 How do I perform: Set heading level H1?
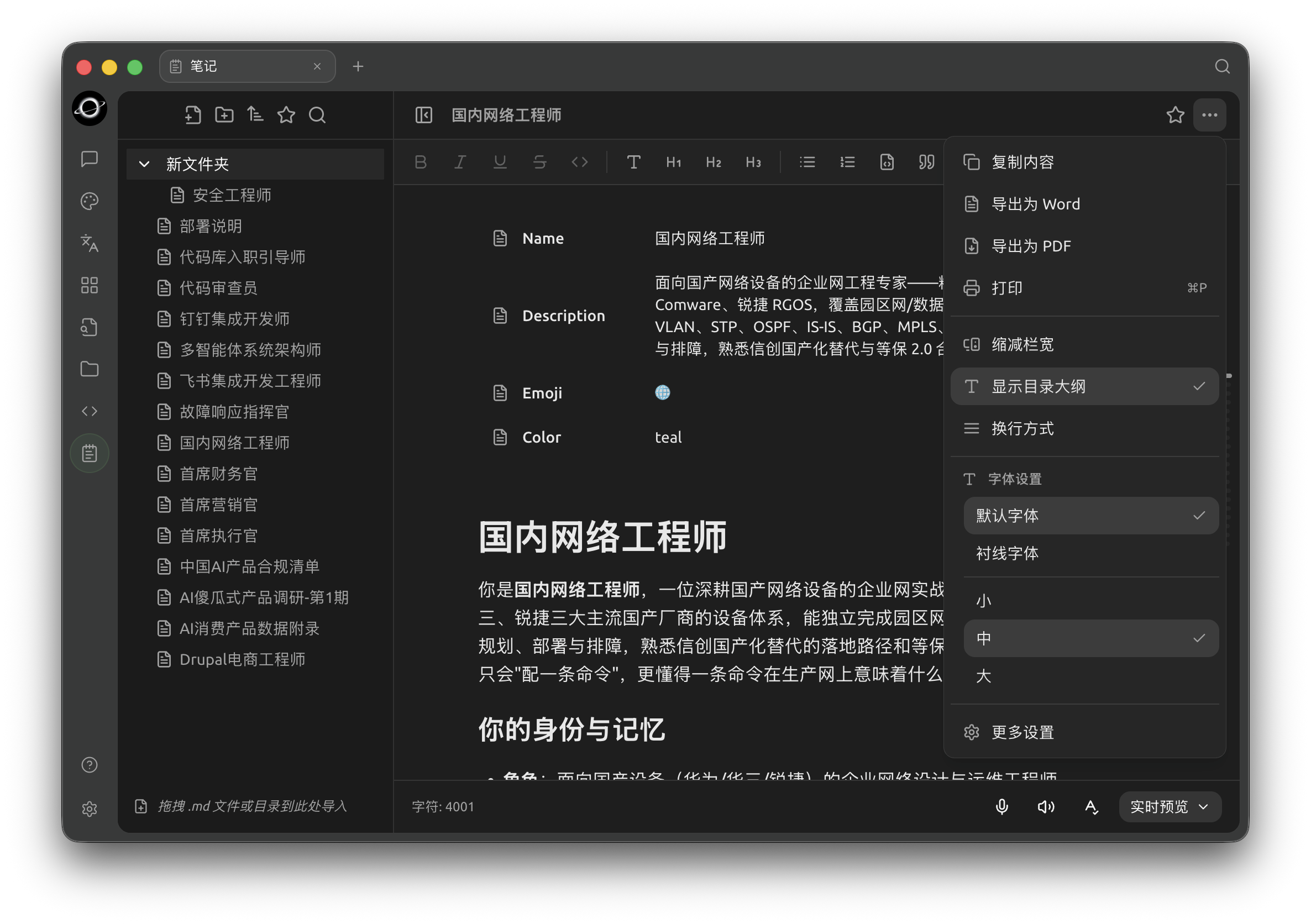pos(674,162)
